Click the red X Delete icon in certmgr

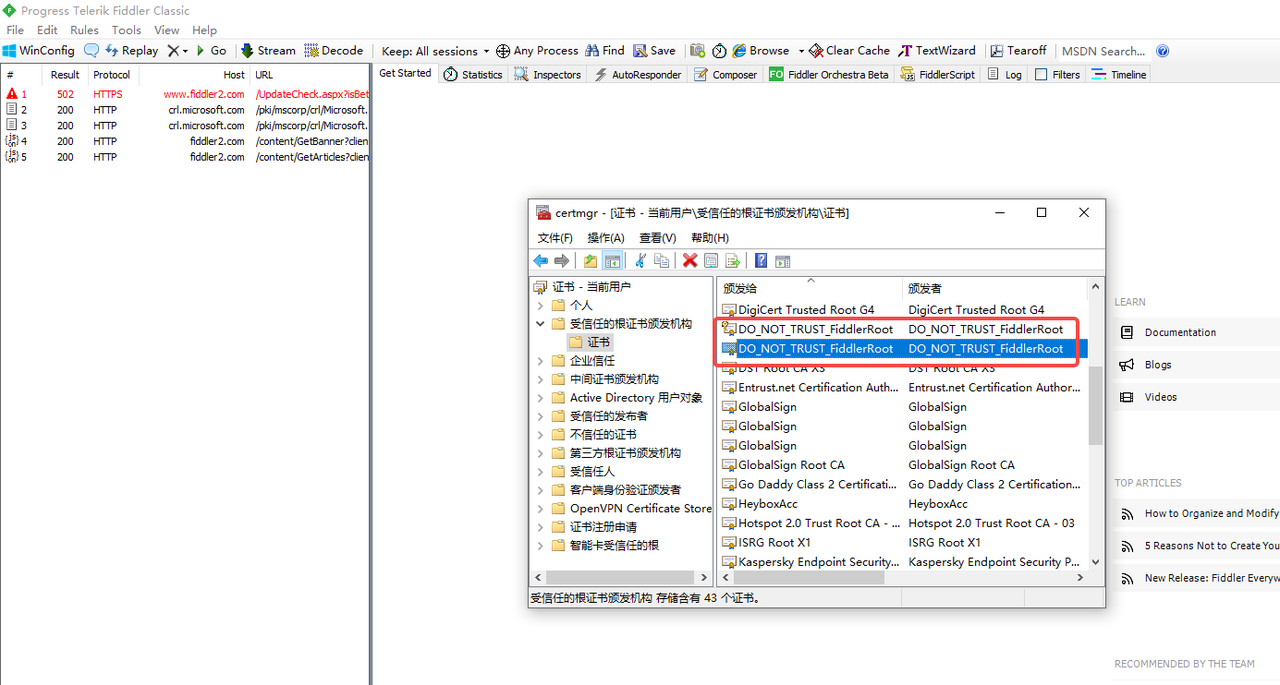(690, 261)
